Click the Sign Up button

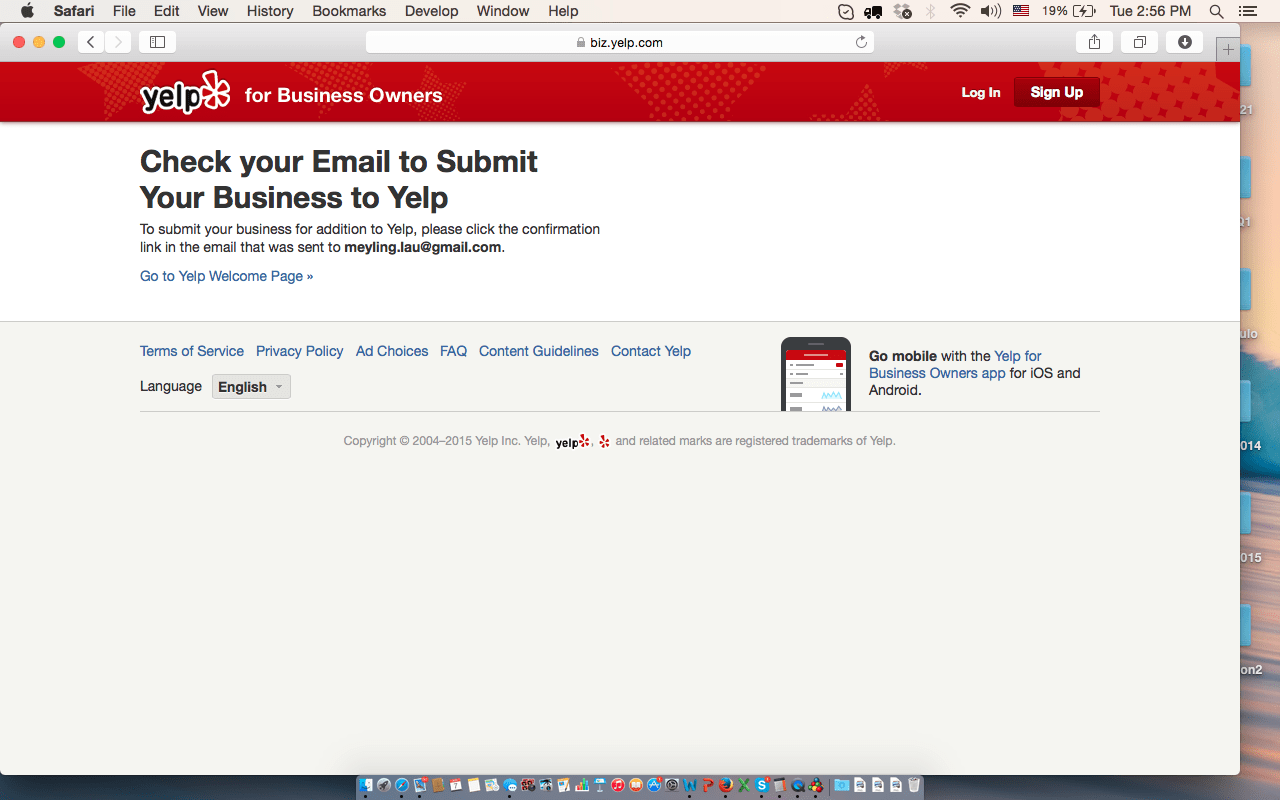(x=1057, y=92)
